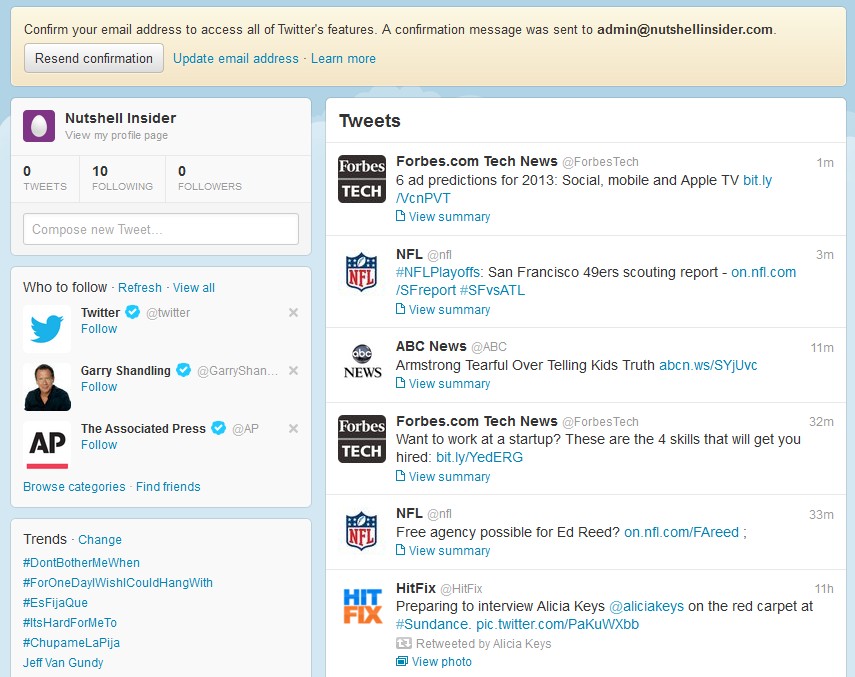Follow The Associated Press
This screenshot has height=677, width=855.
[x=99, y=445]
